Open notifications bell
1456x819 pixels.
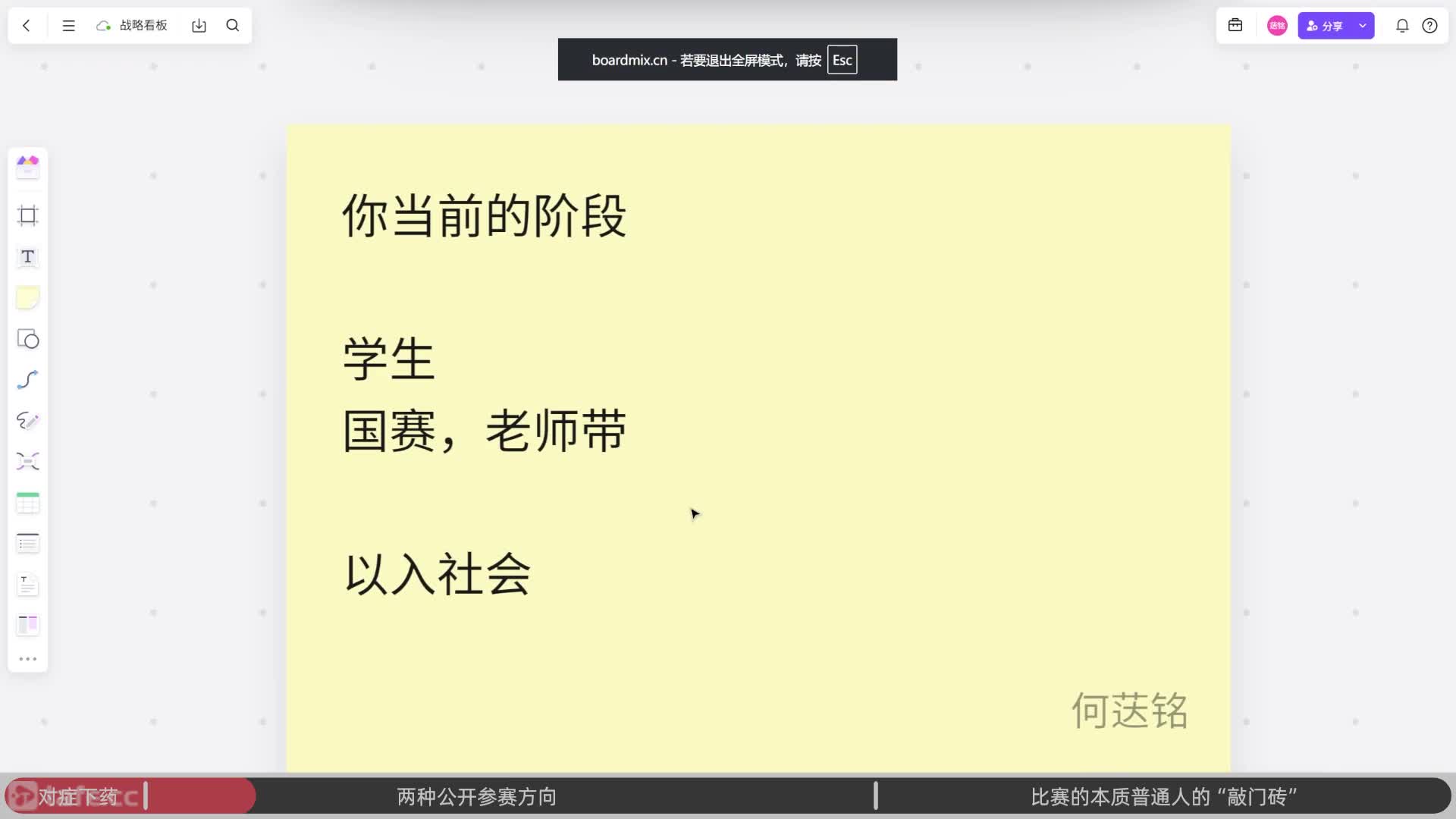coord(1402,26)
